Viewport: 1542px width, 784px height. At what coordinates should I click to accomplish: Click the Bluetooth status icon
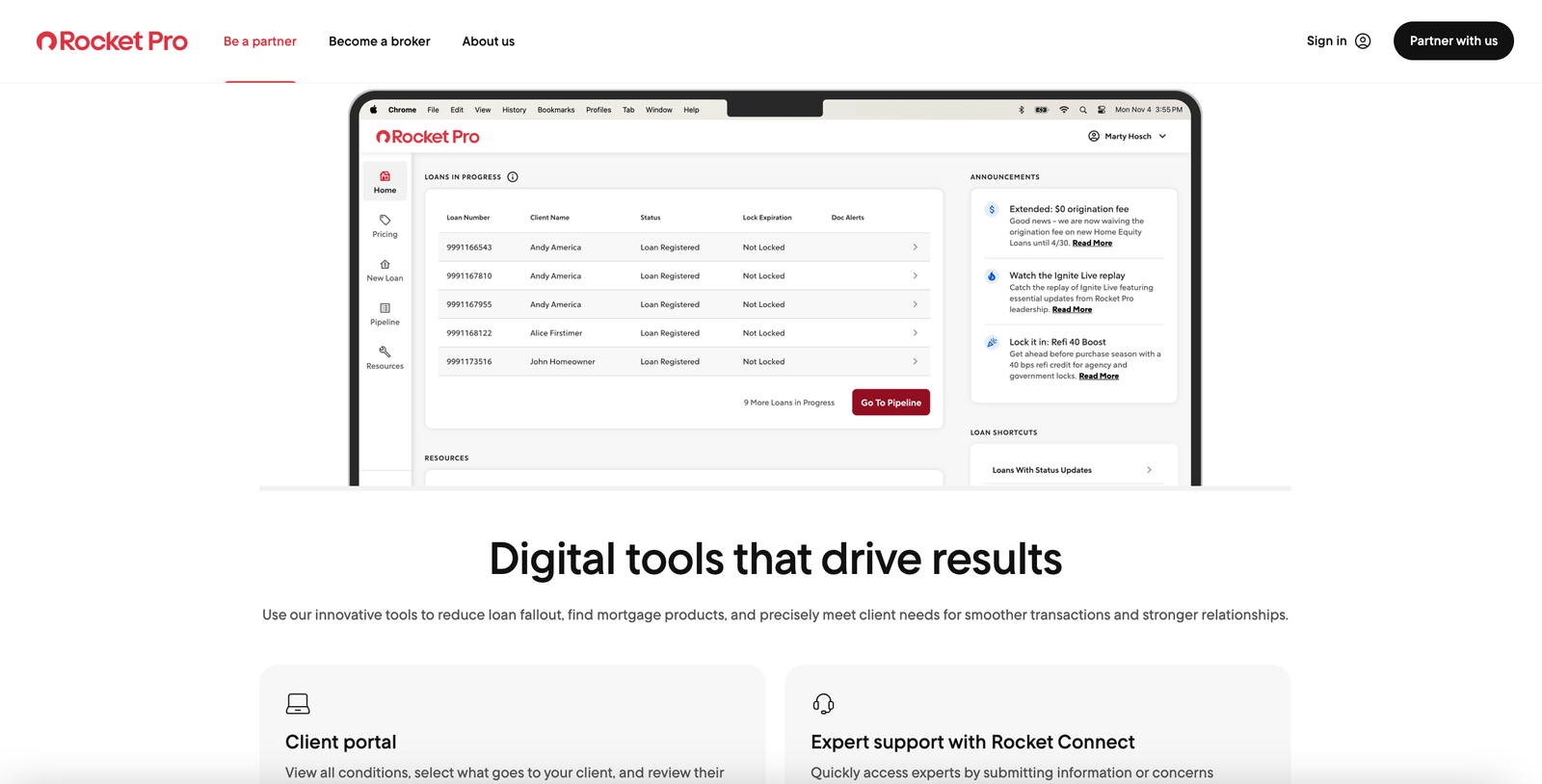tap(1022, 110)
